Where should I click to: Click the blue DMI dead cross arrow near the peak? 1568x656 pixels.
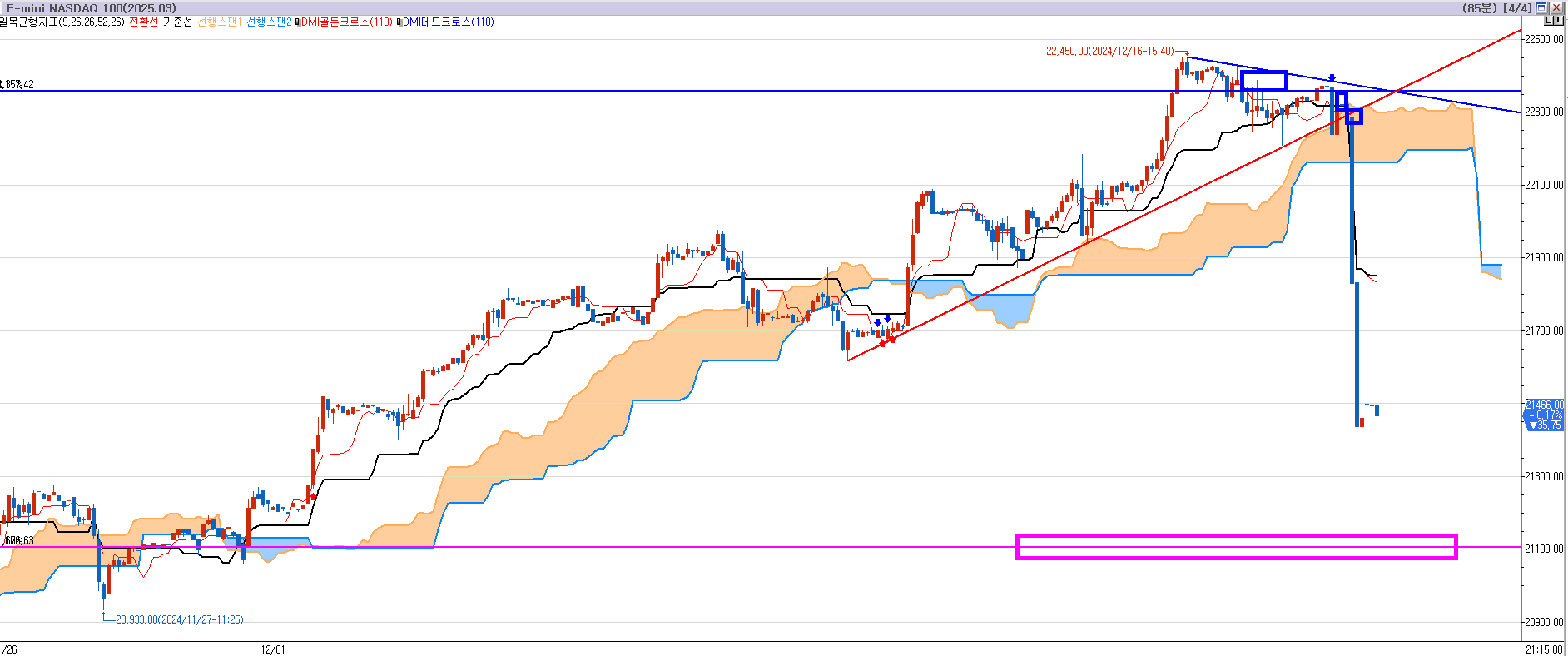click(1331, 78)
